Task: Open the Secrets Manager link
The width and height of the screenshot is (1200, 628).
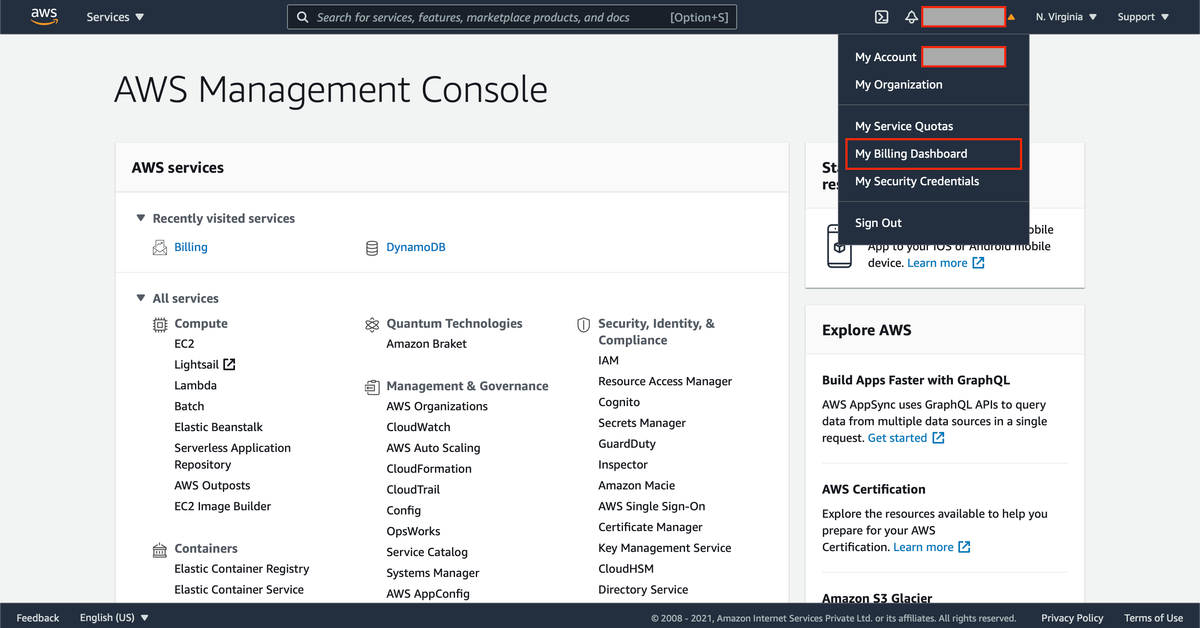Action: [x=642, y=423]
